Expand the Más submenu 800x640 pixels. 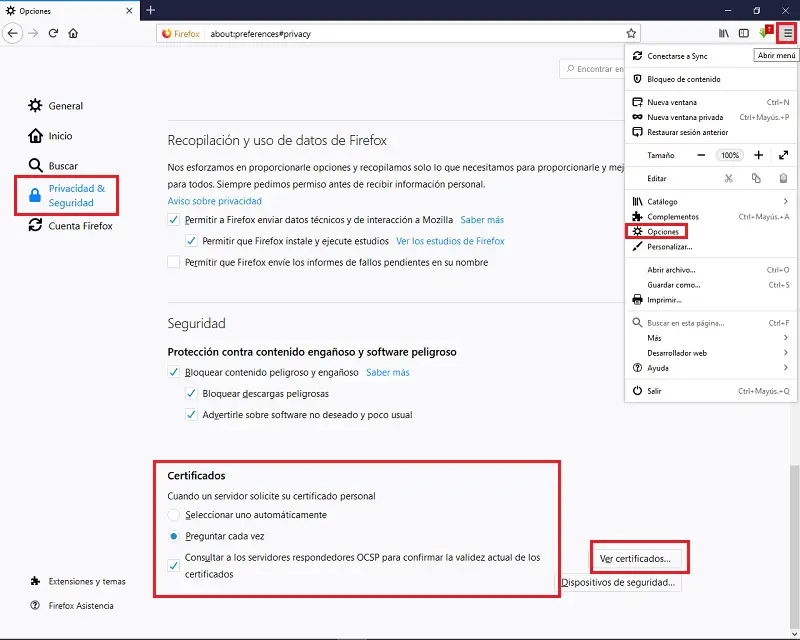tap(711, 338)
